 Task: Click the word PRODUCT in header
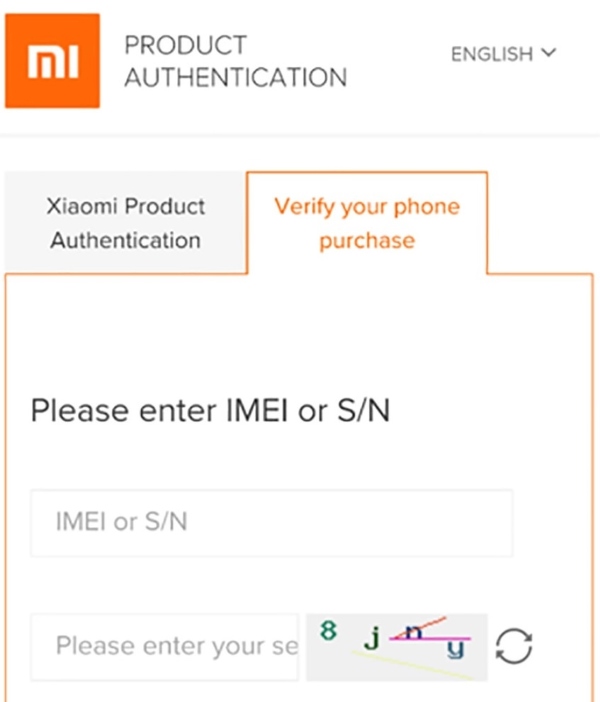coord(185,46)
